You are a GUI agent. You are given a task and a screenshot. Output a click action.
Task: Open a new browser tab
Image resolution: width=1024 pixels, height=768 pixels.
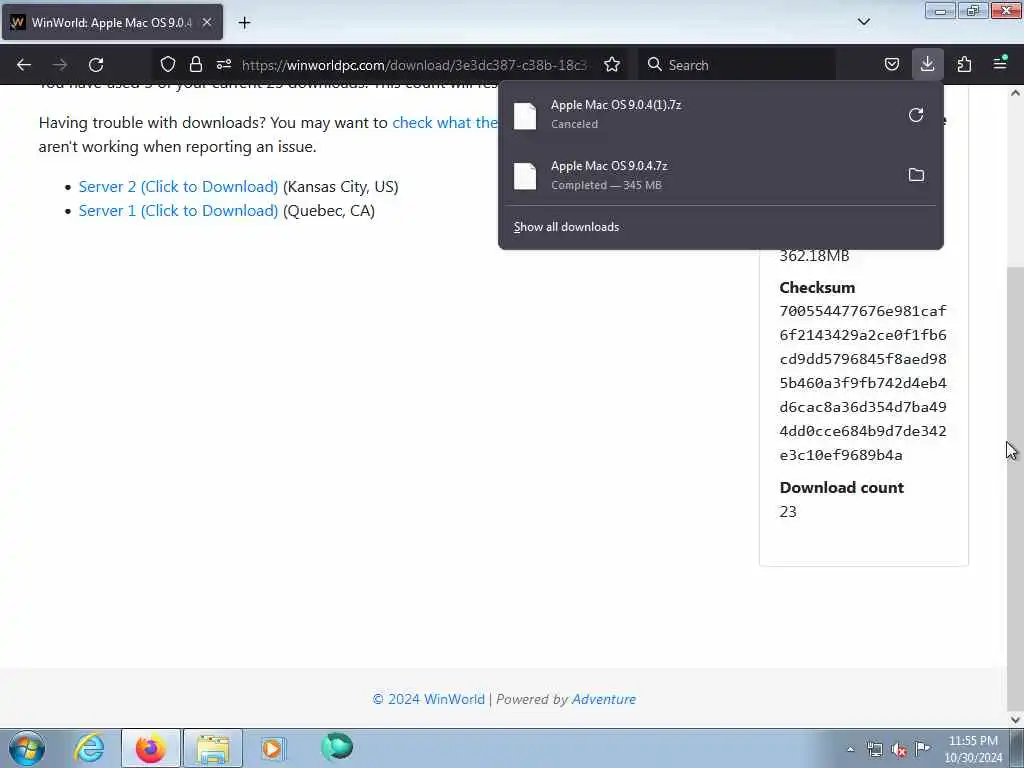[x=244, y=23]
